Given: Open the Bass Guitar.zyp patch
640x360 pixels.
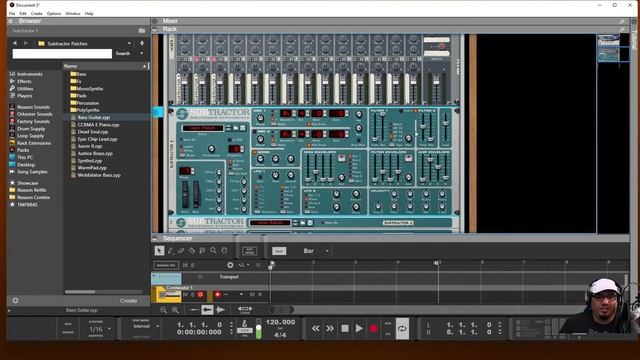Looking at the screenshot, I should click(93, 117).
